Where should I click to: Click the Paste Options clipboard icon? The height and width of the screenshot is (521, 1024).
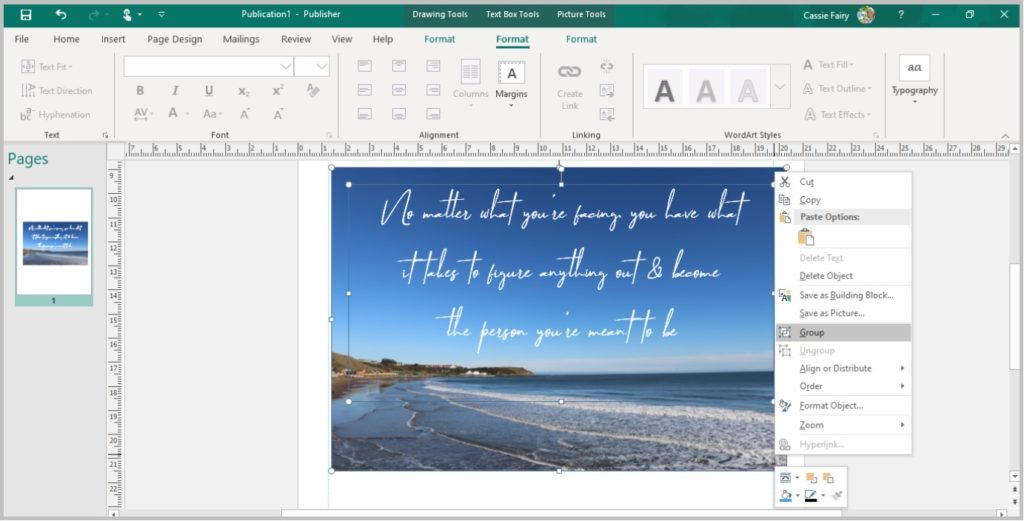(806, 237)
